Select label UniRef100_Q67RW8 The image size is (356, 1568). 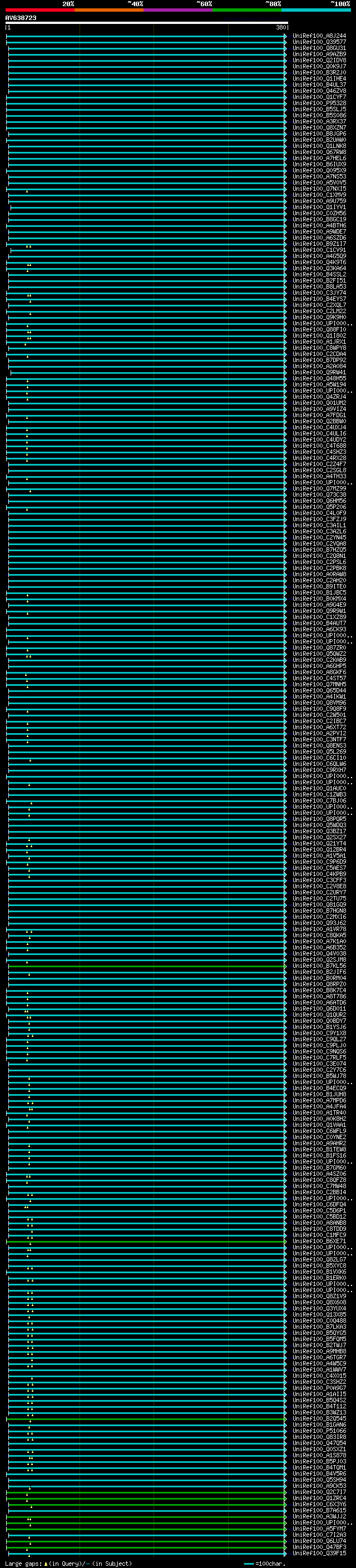319,152
